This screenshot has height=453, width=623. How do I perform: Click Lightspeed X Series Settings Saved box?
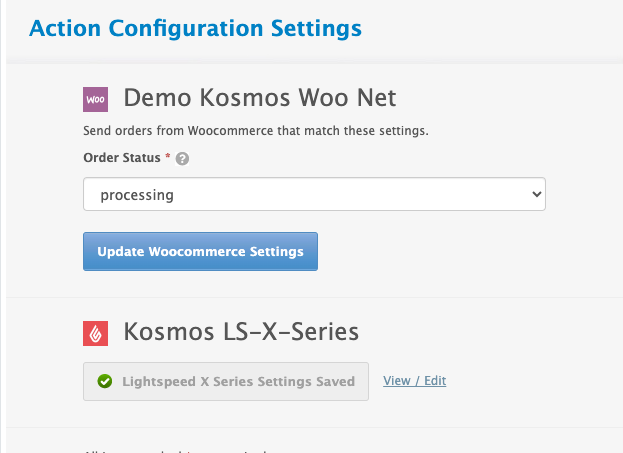pyautogui.click(x=226, y=381)
